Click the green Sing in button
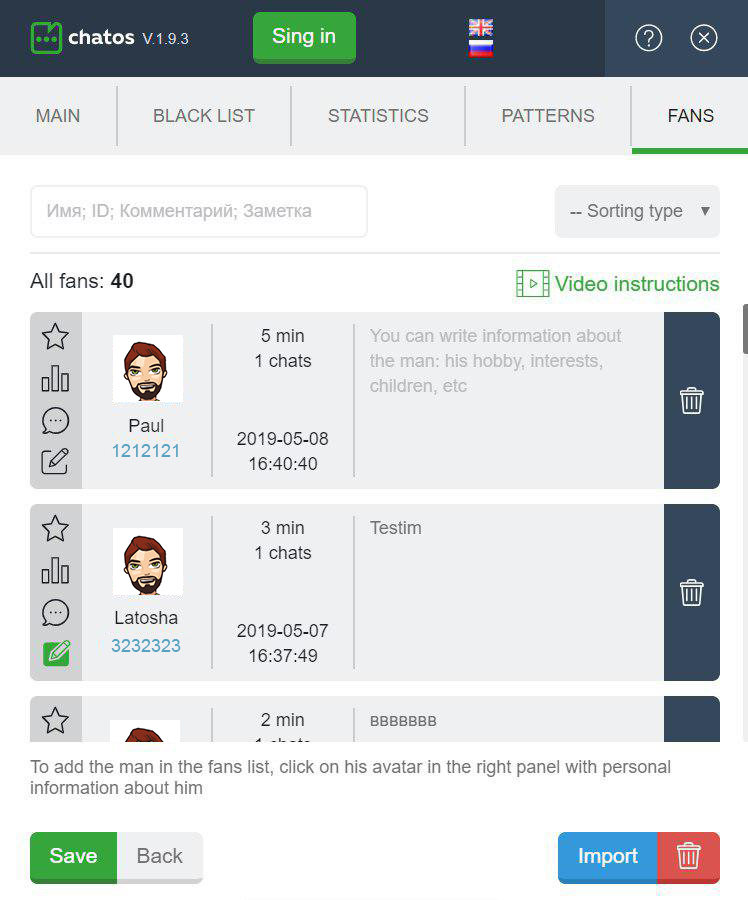748x900 pixels. point(304,37)
